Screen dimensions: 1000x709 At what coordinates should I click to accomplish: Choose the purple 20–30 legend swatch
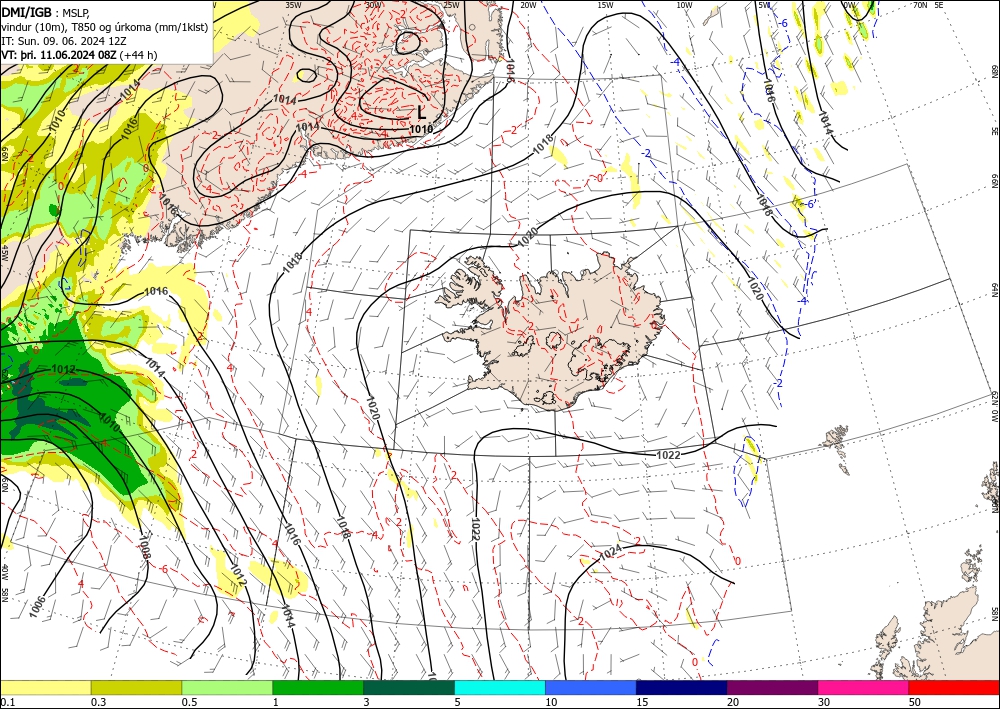772,687
